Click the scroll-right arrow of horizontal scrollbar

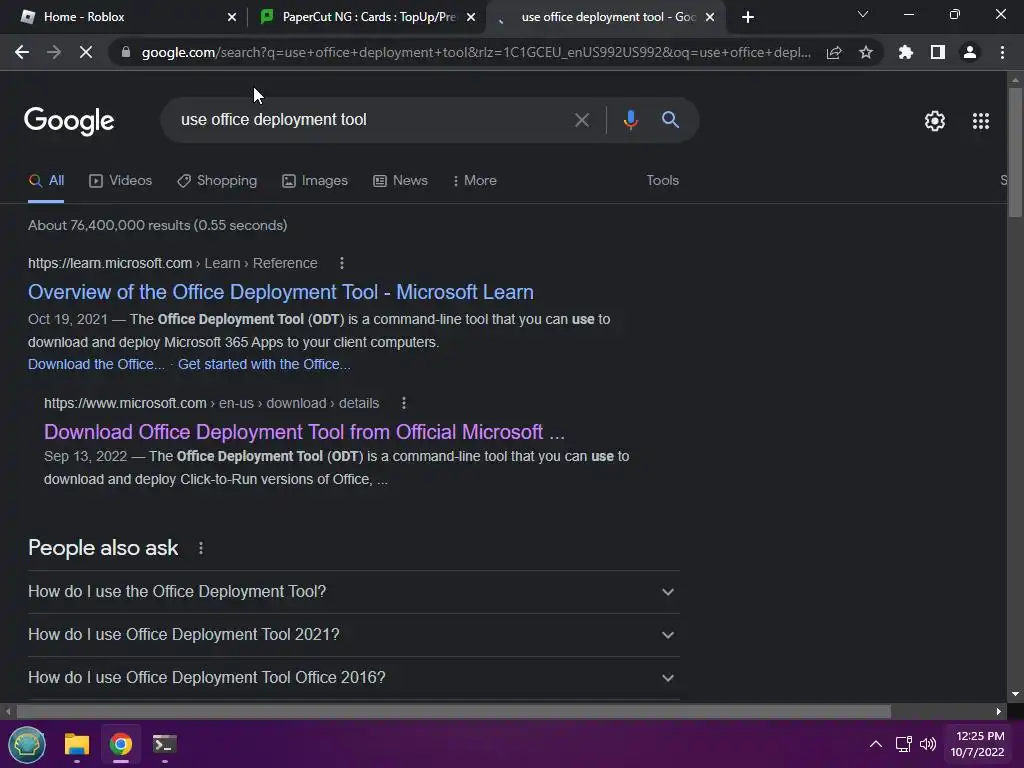(999, 711)
